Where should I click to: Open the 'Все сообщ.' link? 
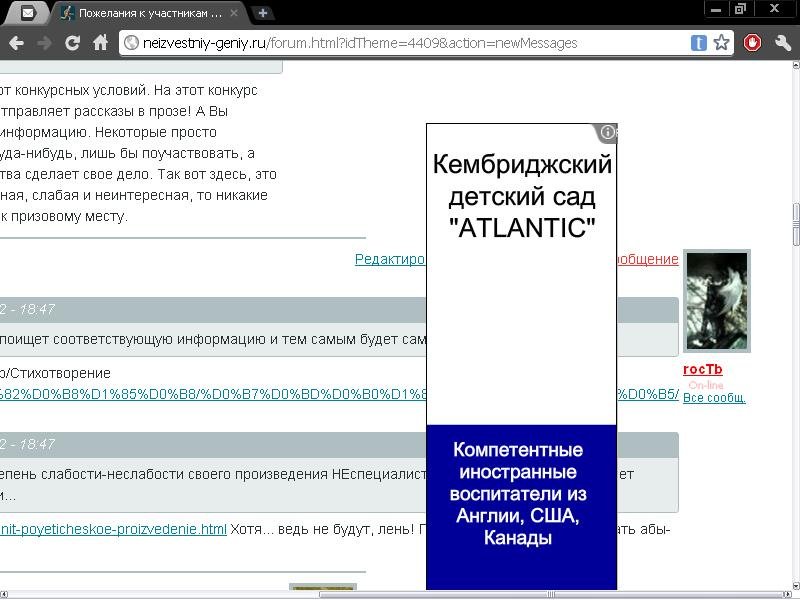[714, 397]
